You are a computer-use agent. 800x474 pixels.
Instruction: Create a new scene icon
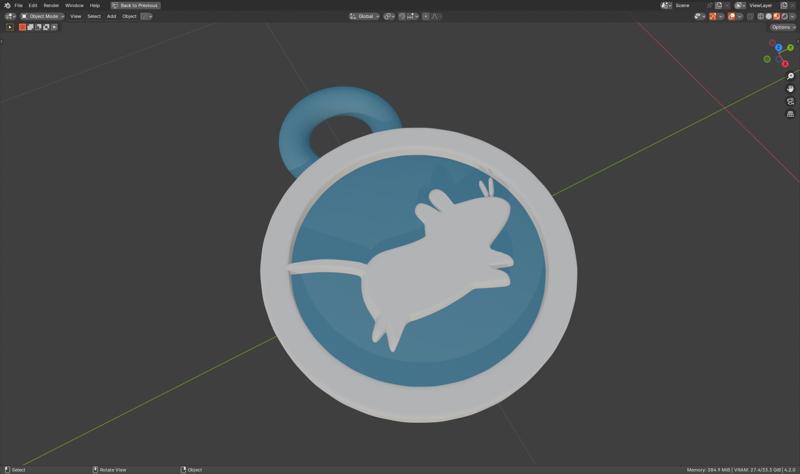(719, 5)
